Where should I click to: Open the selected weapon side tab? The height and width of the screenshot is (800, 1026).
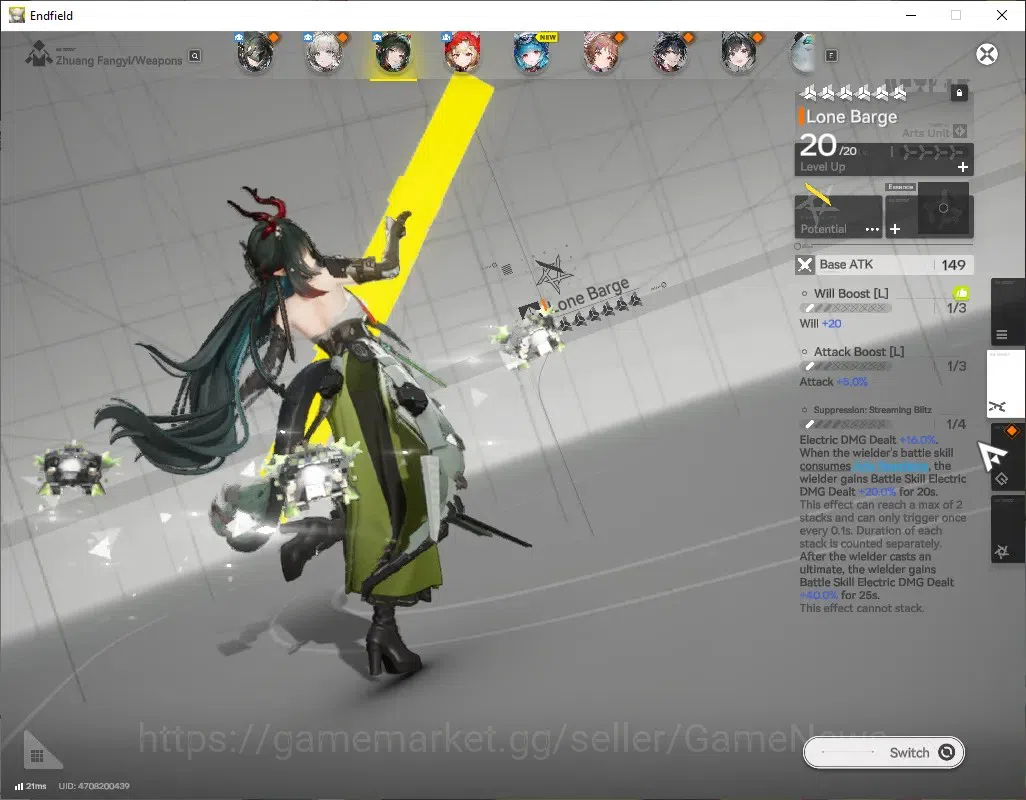click(x=1005, y=384)
